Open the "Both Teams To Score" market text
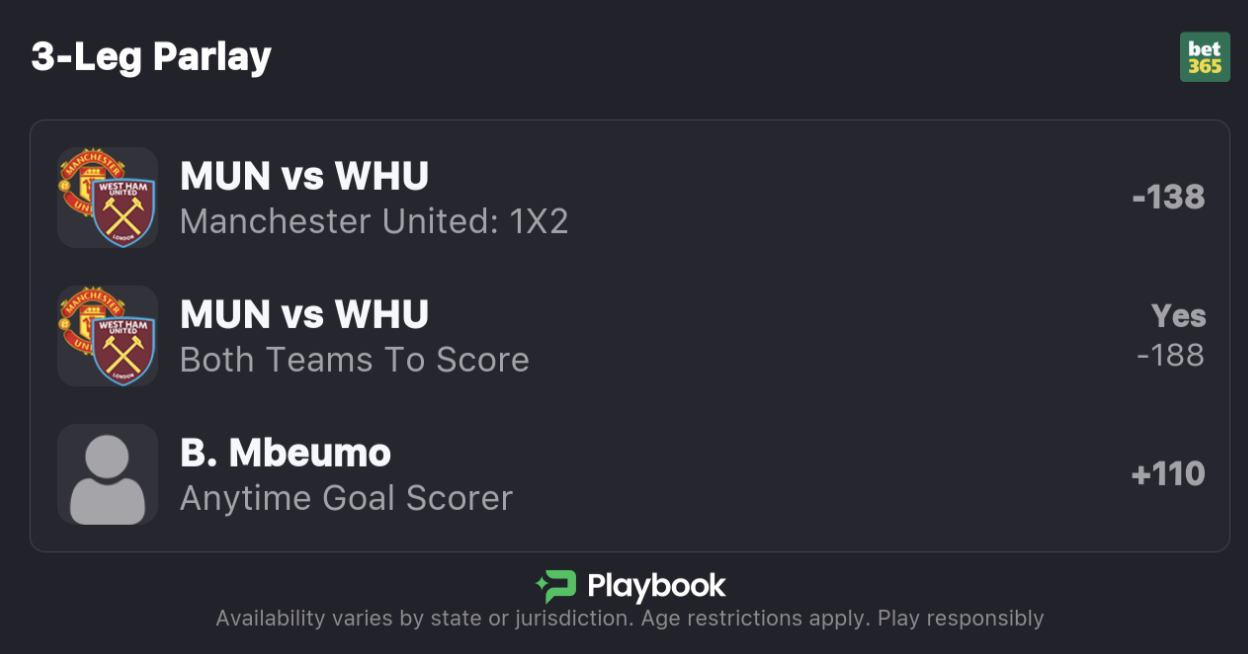The width and height of the screenshot is (1248, 654). tap(354, 360)
